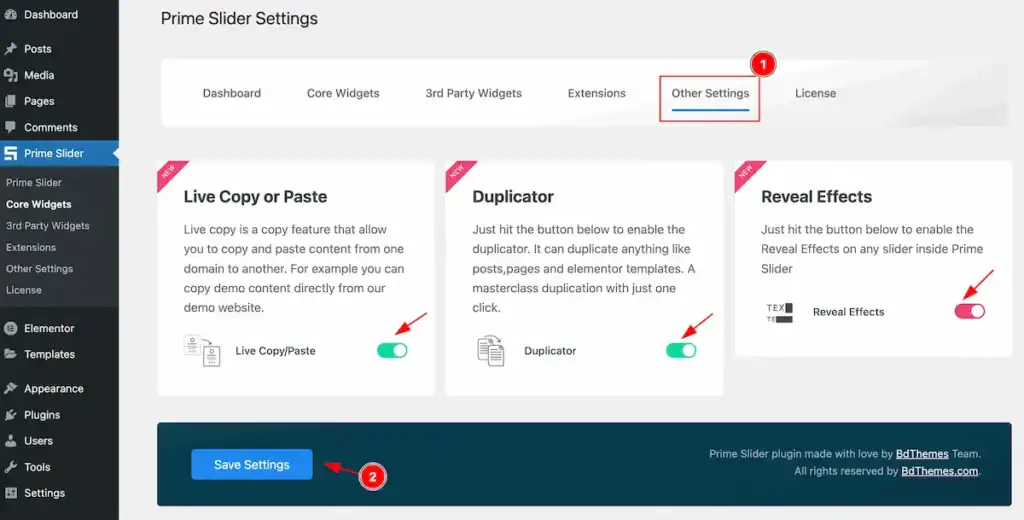This screenshot has width=1024, height=520.
Task: Open Extensions in sidebar submenu
Action: (x=31, y=247)
